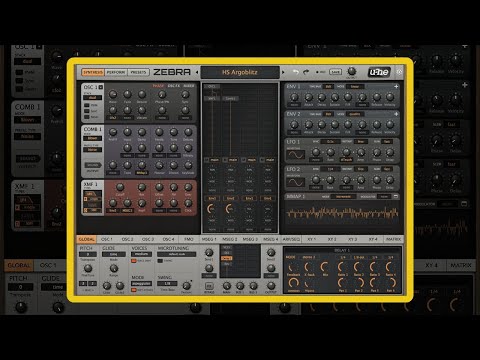
Task: Click the u-he logo
Action: click(379, 72)
